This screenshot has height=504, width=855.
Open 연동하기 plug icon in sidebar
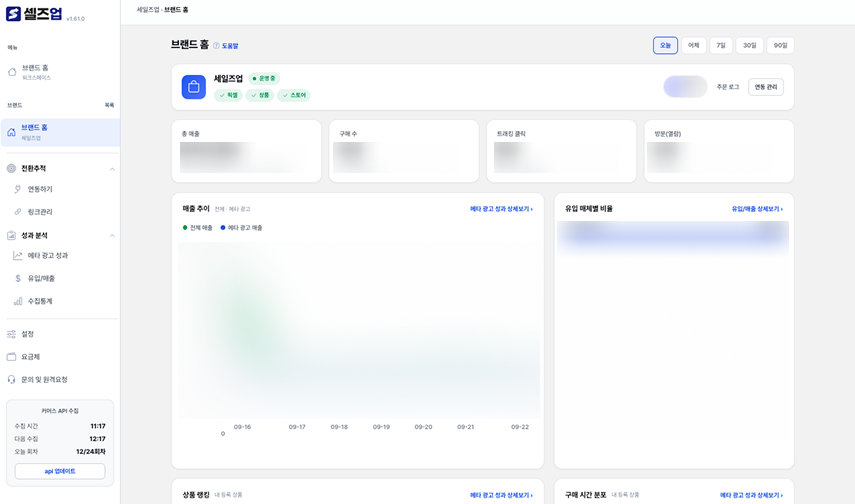click(17, 189)
